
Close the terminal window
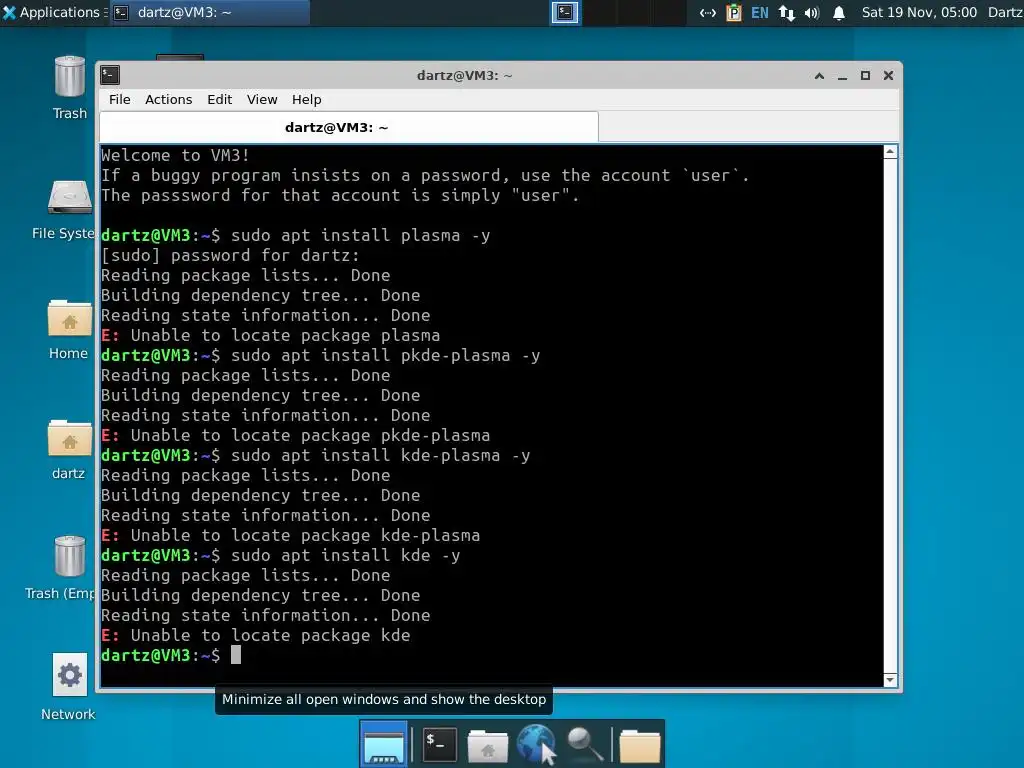pos(888,76)
